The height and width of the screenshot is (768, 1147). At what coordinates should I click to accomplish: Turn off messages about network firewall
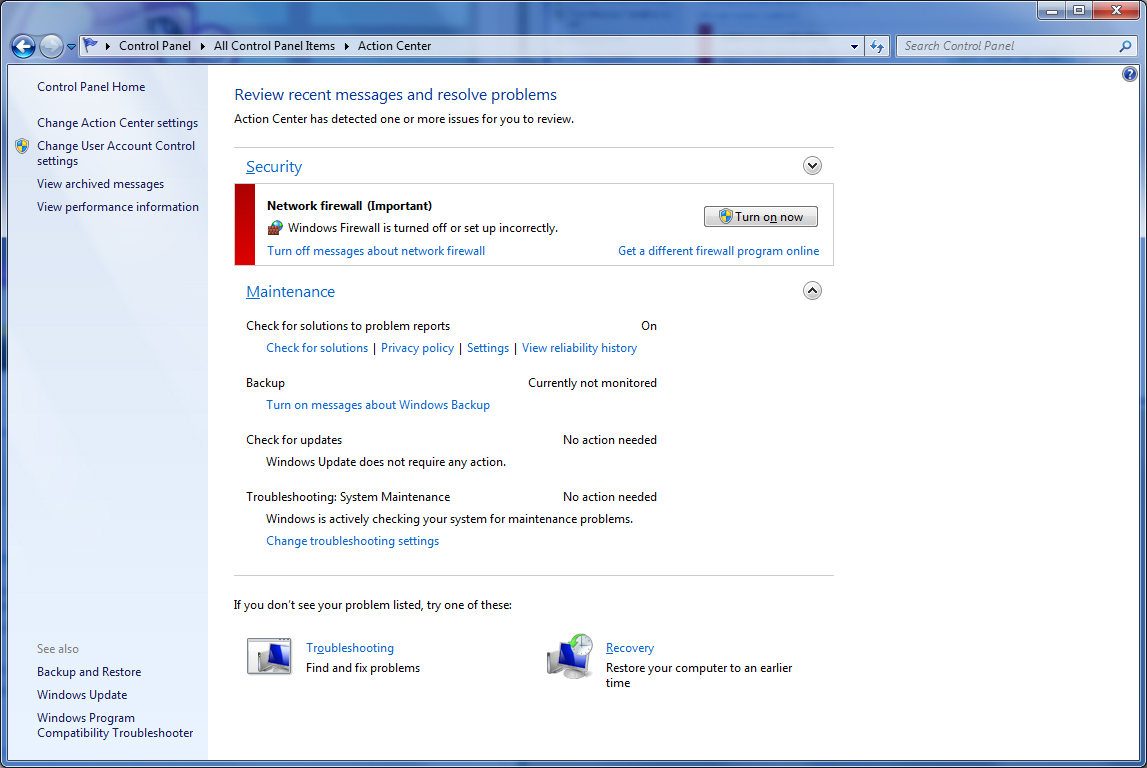click(376, 251)
